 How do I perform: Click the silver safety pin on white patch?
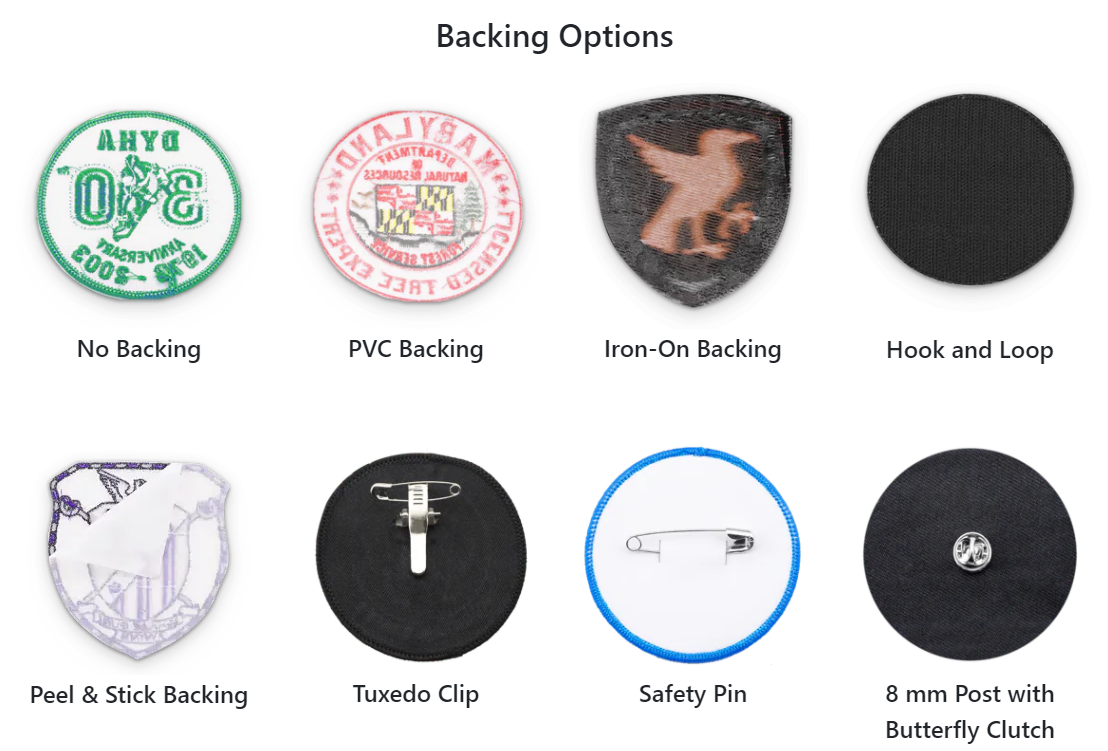690,544
